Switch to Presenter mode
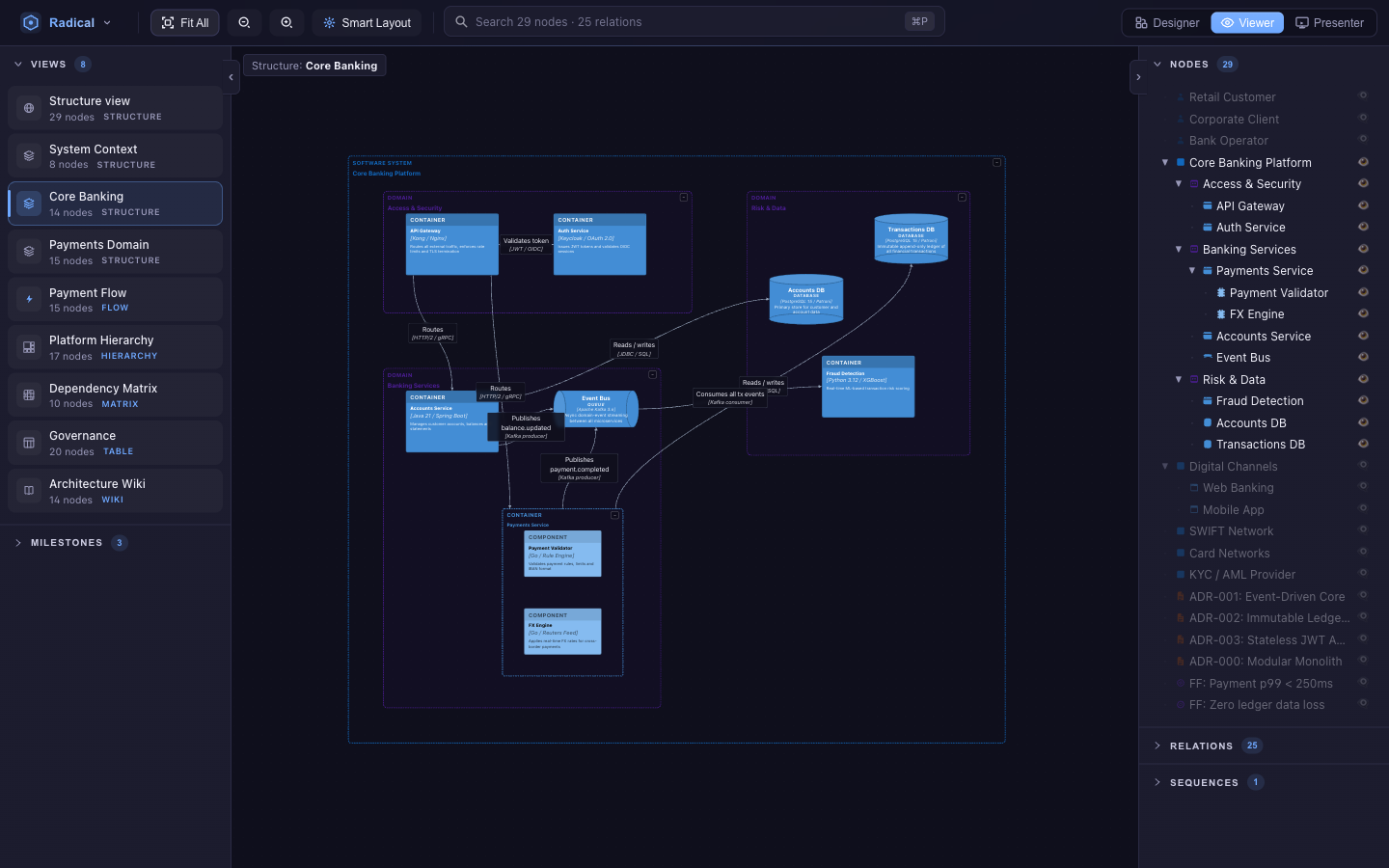Viewport: 1389px width, 868px height. point(1329,22)
